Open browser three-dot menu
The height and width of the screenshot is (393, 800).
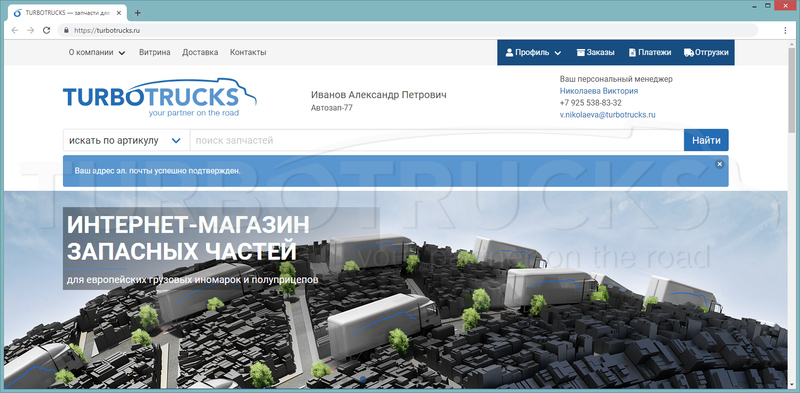[x=785, y=30]
